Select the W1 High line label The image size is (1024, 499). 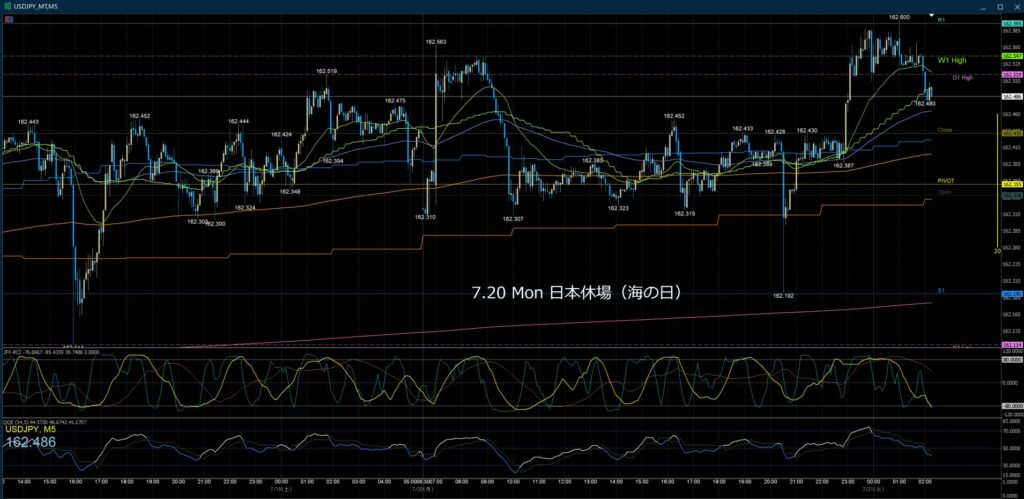tap(952, 60)
